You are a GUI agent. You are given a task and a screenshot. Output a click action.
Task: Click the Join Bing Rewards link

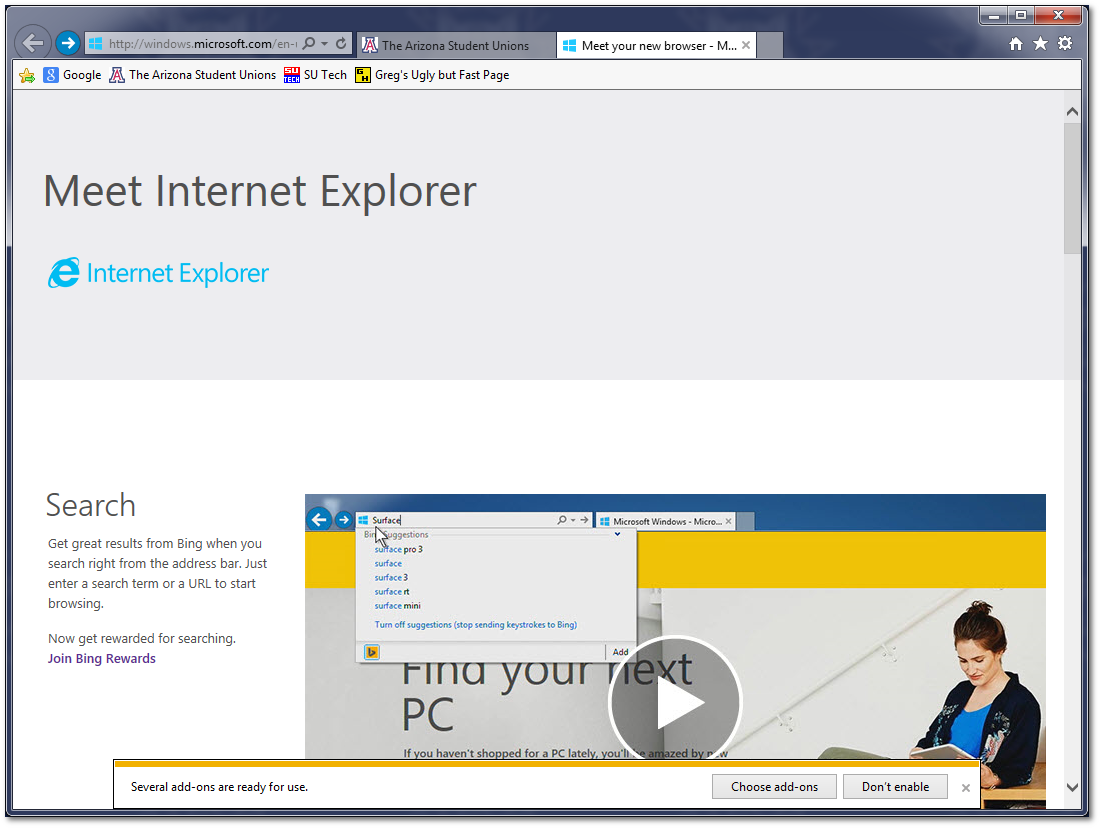tap(102, 659)
